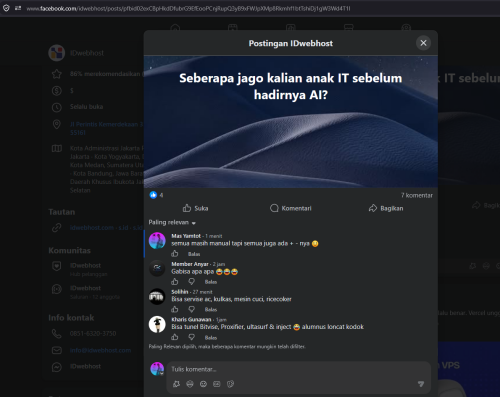Open the 1 jam timestamp

pyautogui.click(x=221, y=320)
